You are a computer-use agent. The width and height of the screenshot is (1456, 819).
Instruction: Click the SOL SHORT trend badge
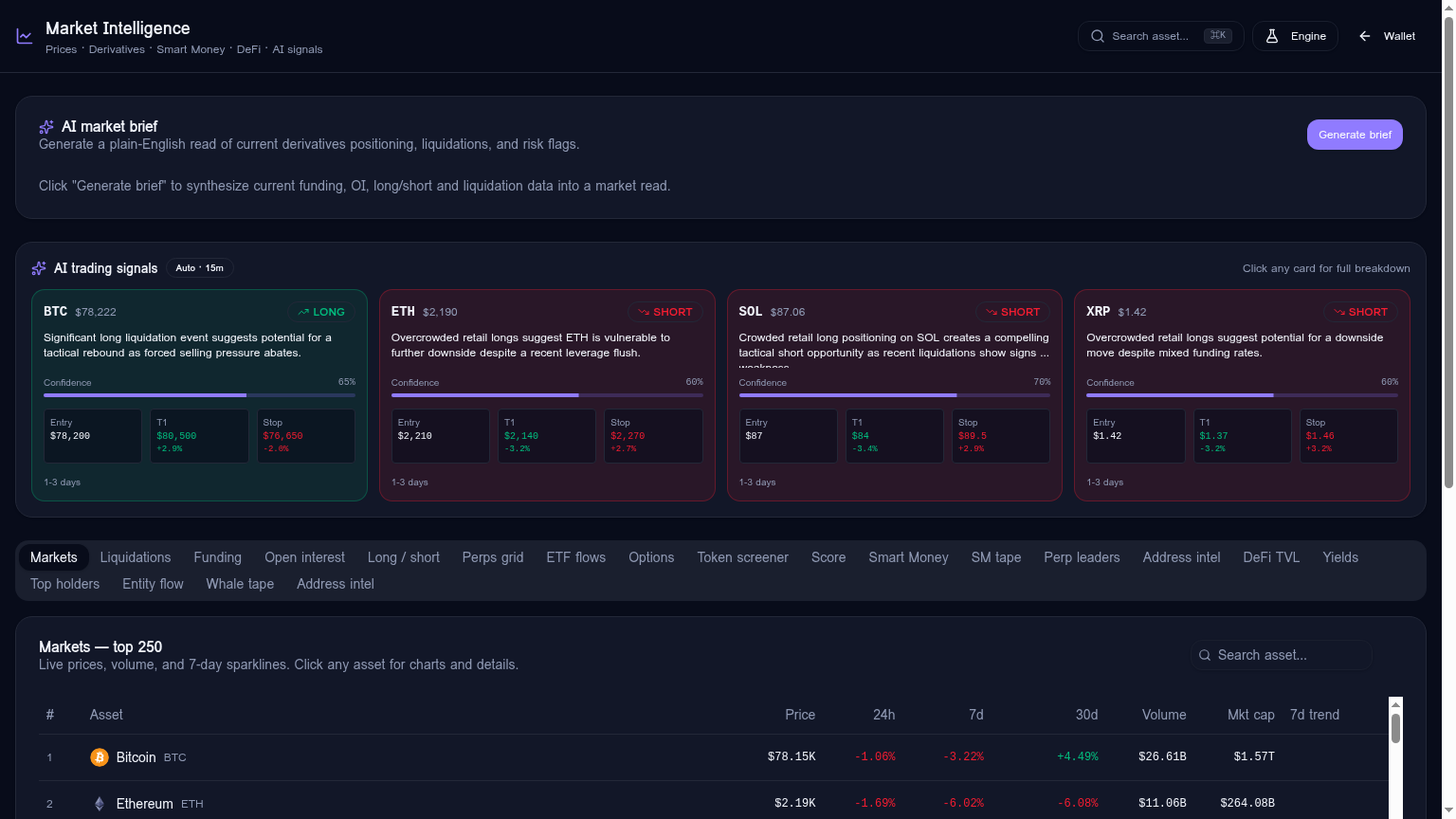point(1013,312)
